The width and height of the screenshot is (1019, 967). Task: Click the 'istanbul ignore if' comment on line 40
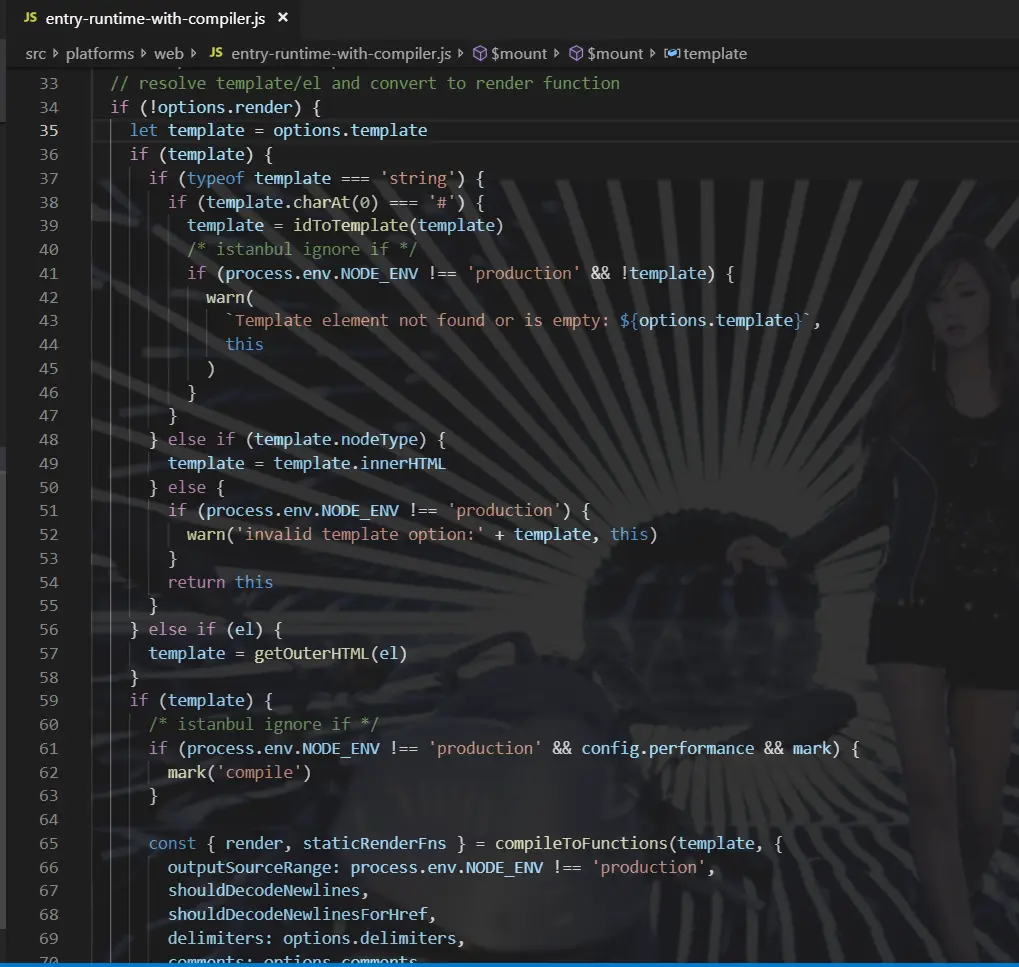tap(302, 250)
